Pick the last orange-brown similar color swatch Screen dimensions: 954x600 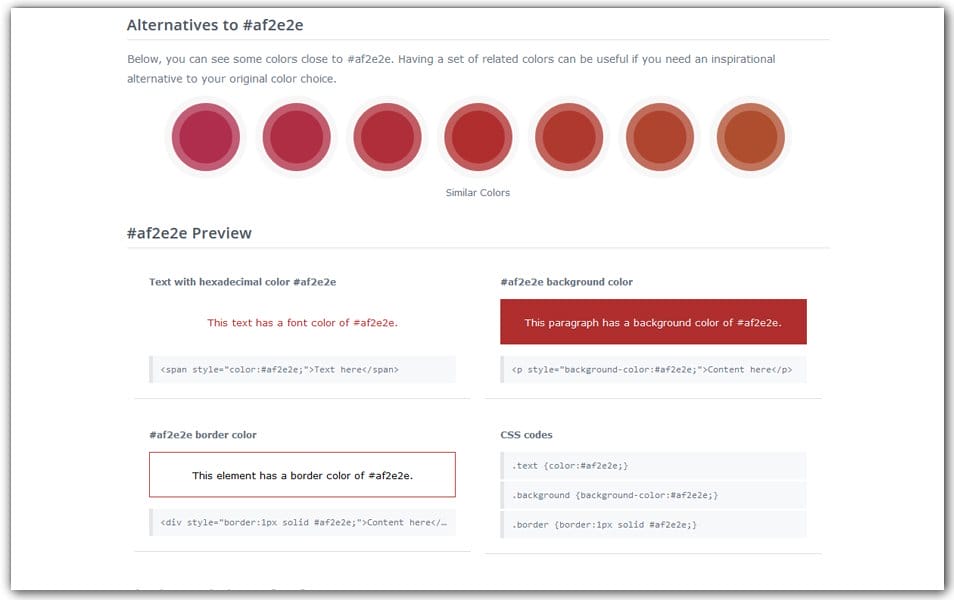tap(750, 136)
